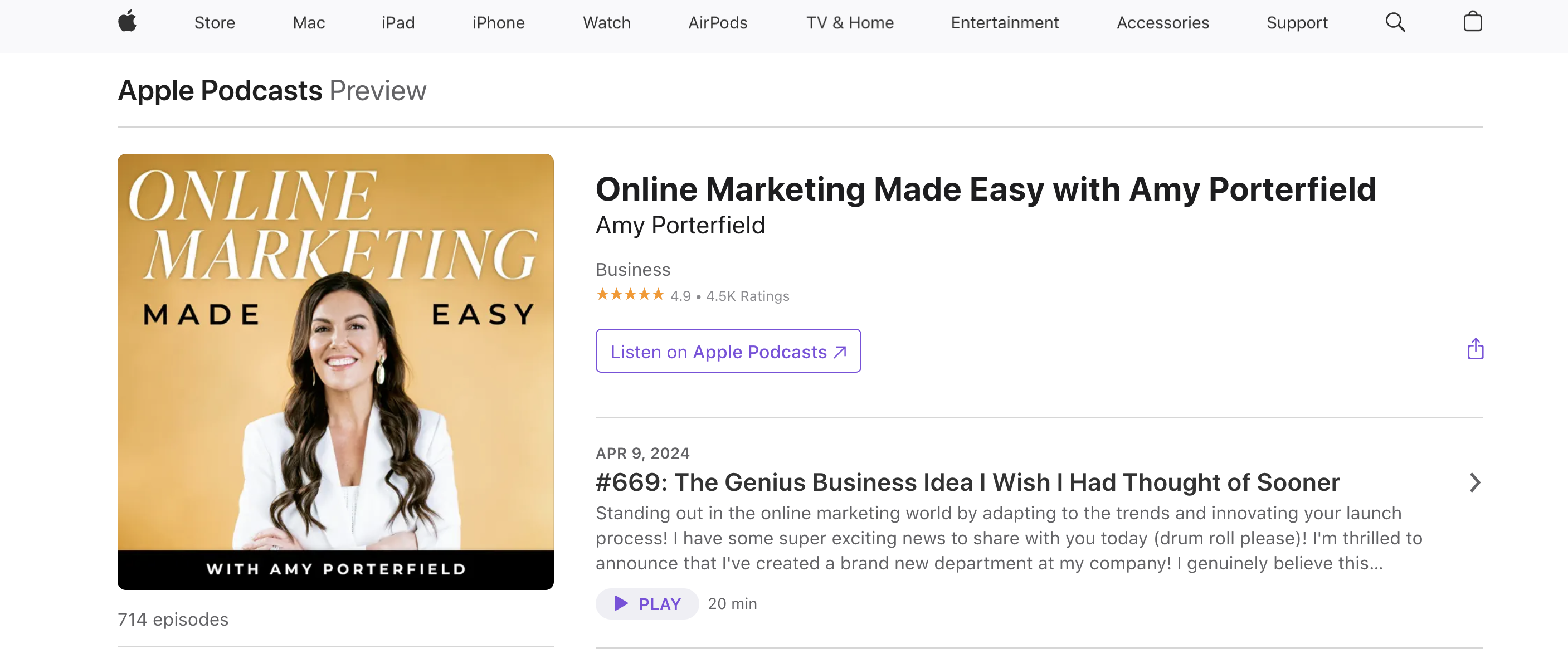1568x663 pixels.
Task: Click the Amy Porterfield author name
Action: pyautogui.click(x=680, y=225)
